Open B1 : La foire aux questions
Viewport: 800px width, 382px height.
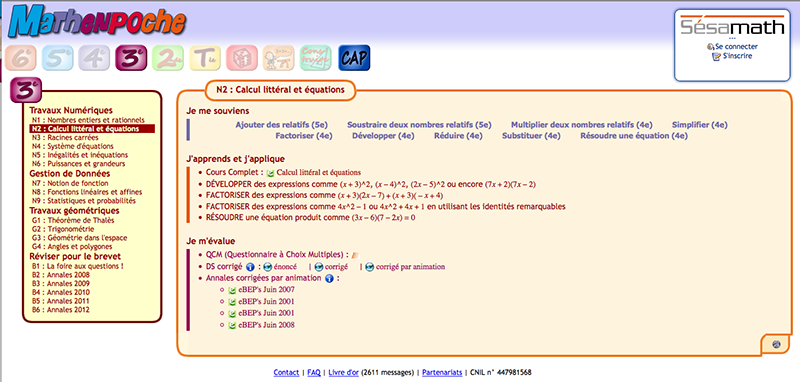(77, 266)
